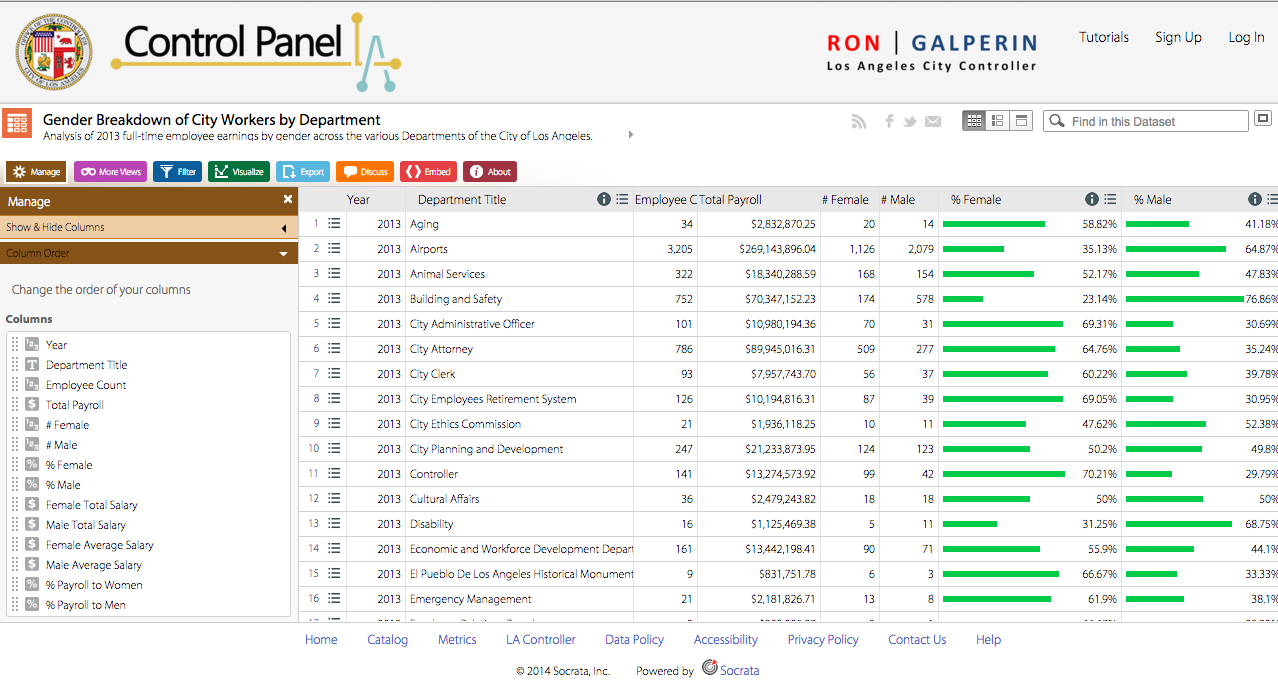
Task: Open info icon on Department Title column
Action: [x=604, y=199]
